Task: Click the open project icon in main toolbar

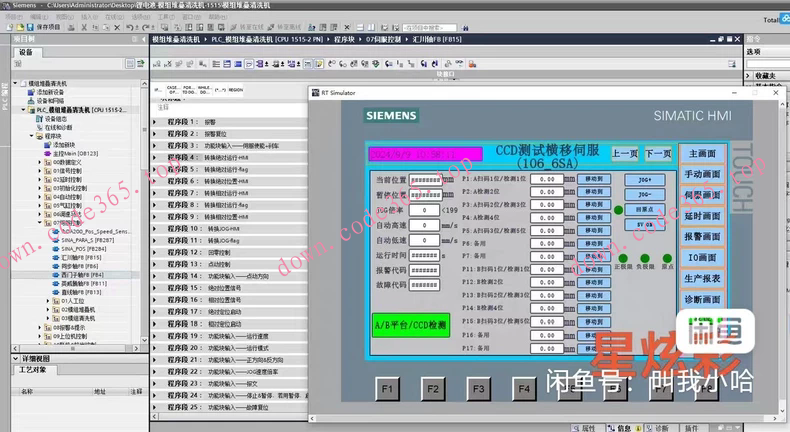Action: [x=20, y=27]
